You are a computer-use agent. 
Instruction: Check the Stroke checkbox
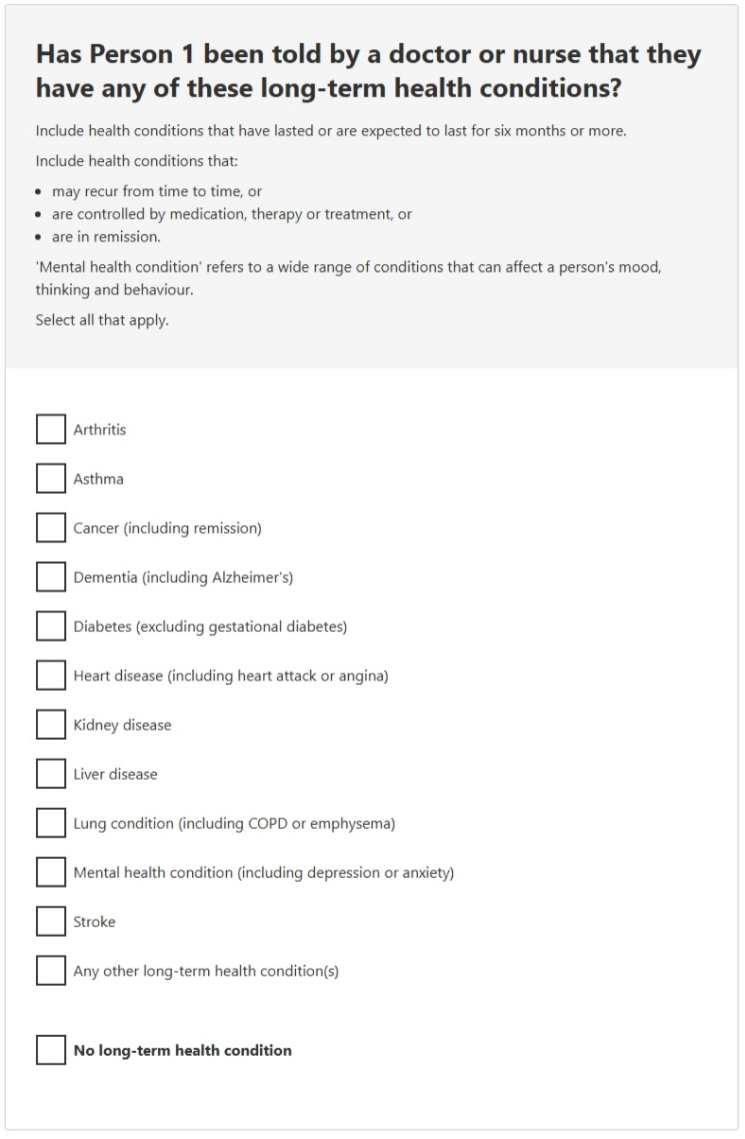point(49,920)
